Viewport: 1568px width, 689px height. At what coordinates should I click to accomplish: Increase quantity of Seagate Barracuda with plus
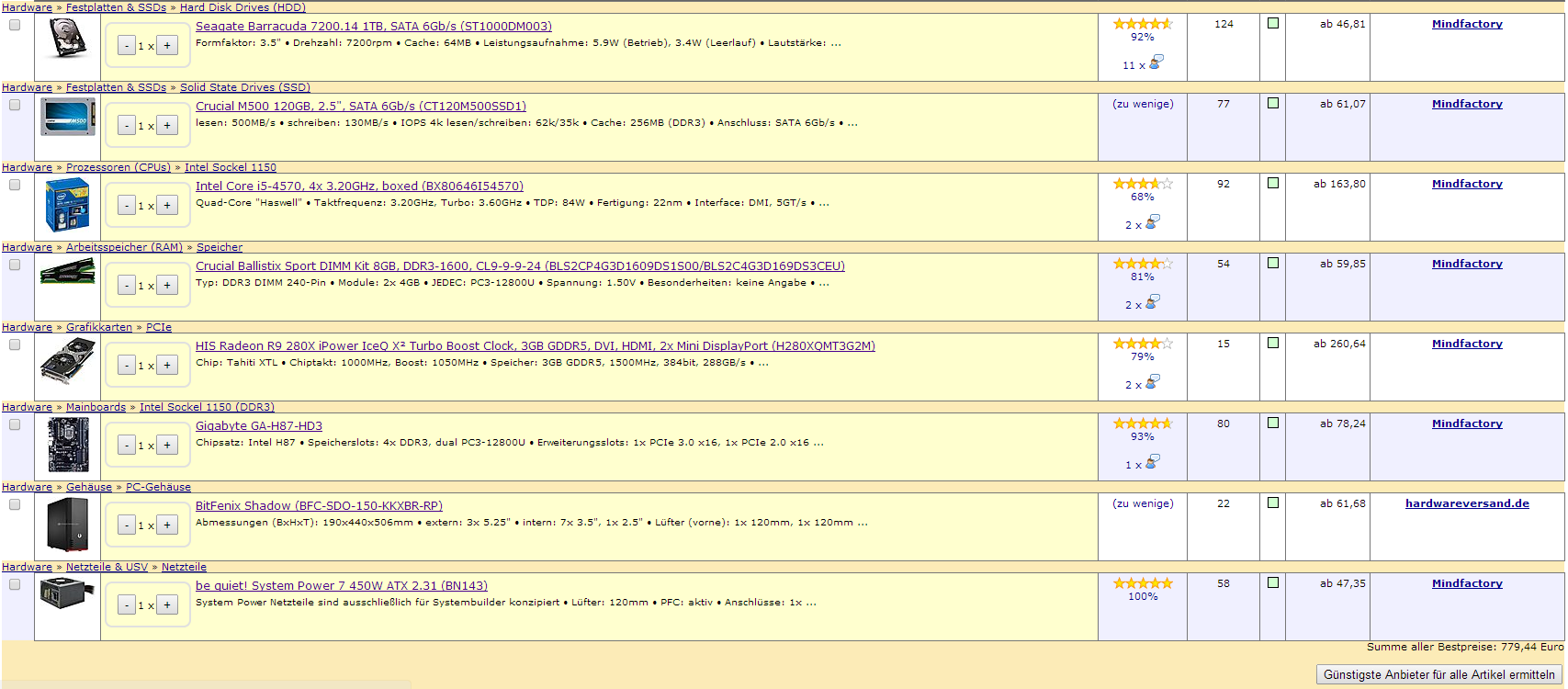pyautogui.click(x=167, y=45)
